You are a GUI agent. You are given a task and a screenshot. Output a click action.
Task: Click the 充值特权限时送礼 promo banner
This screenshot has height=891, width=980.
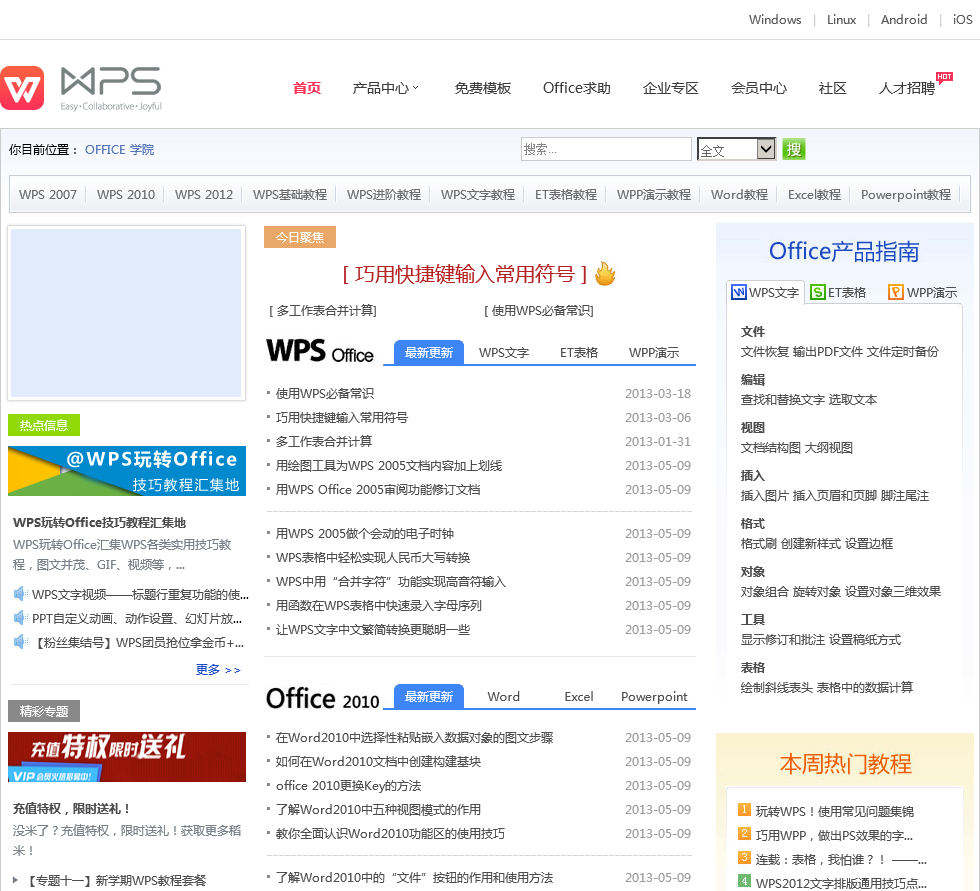[127, 757]
